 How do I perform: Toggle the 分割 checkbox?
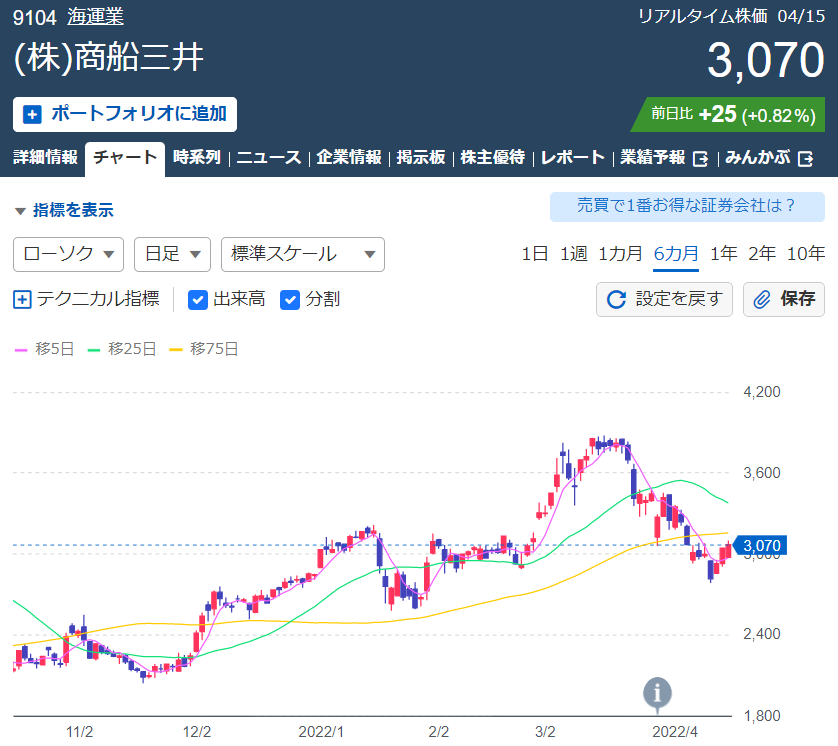(x=290, y=300)
